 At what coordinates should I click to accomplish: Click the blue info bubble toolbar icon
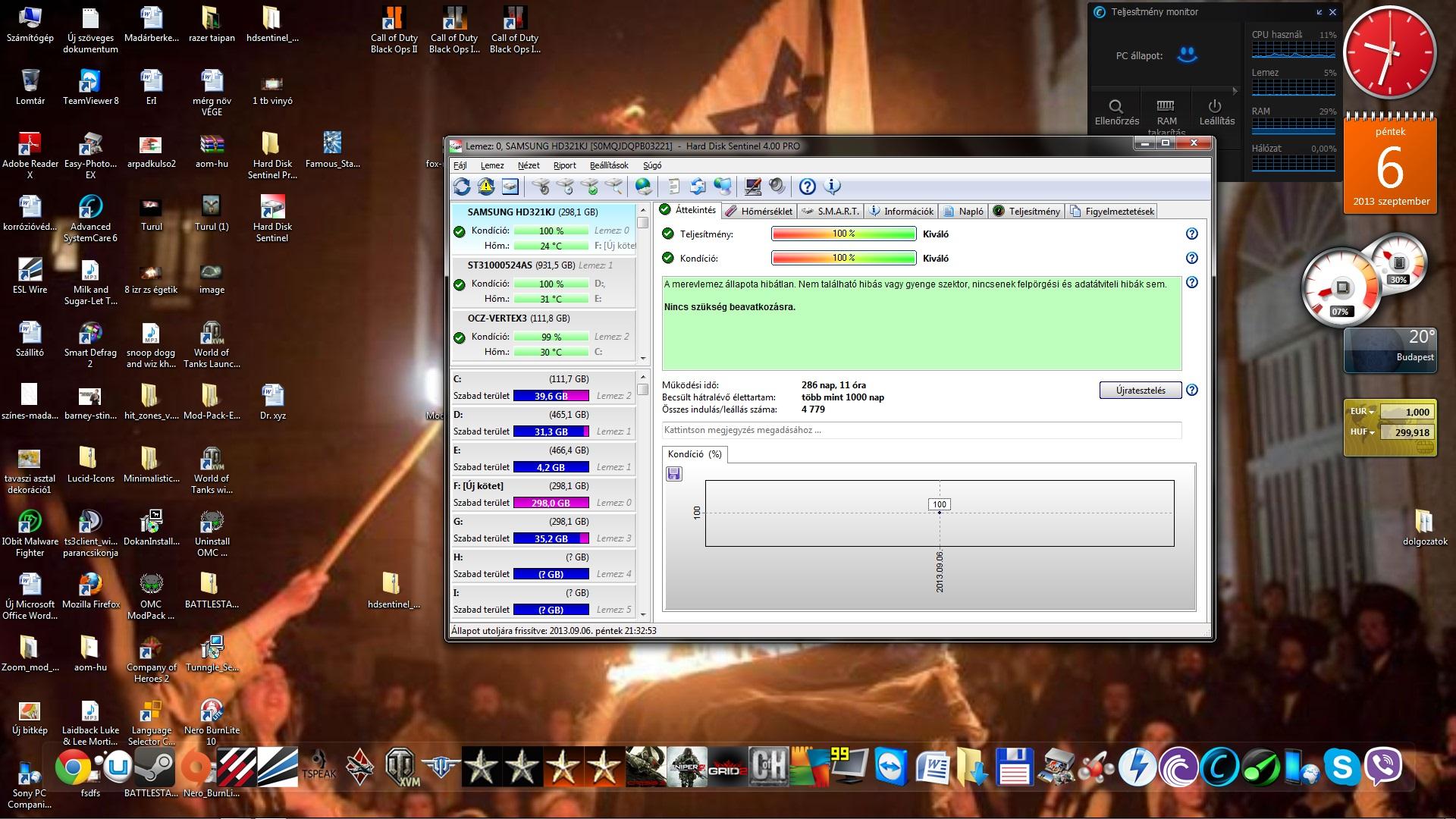click(832, 187)
